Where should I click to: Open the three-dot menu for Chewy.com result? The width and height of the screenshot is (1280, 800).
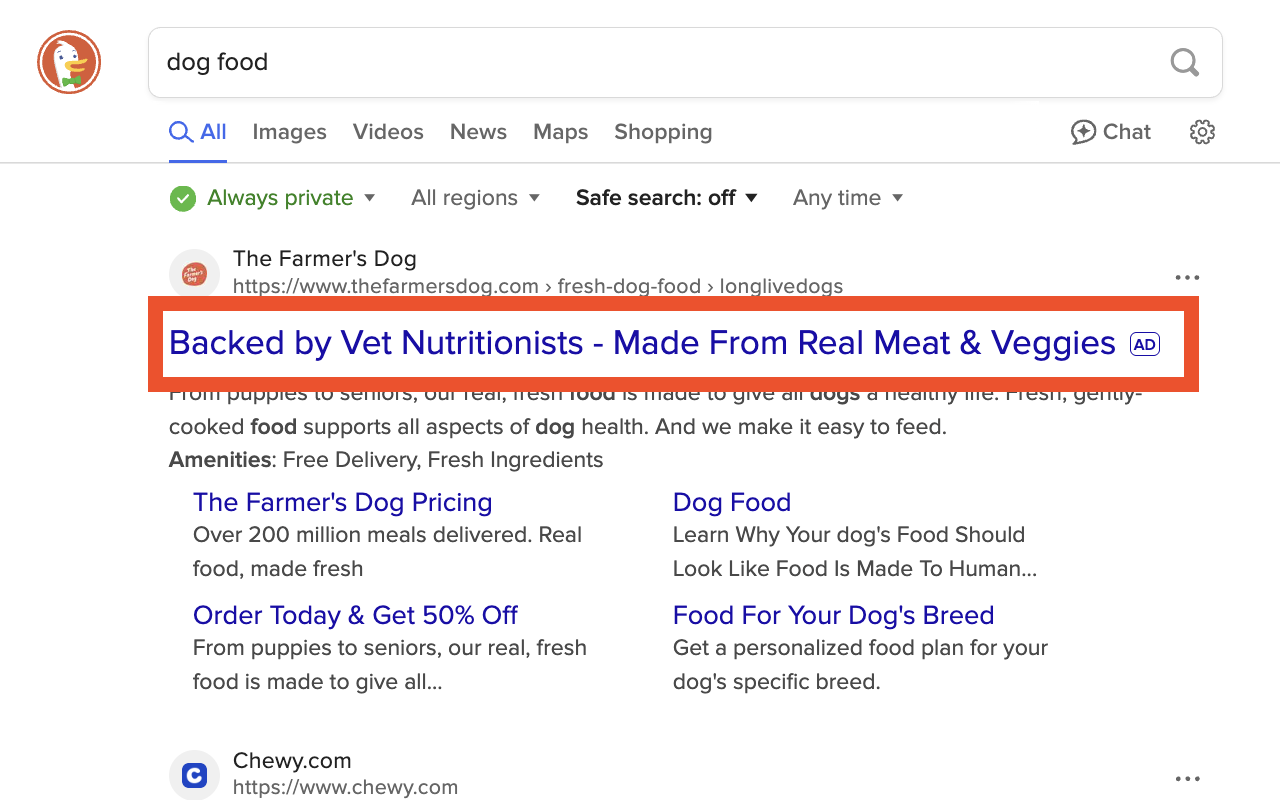coord(1187,778)
